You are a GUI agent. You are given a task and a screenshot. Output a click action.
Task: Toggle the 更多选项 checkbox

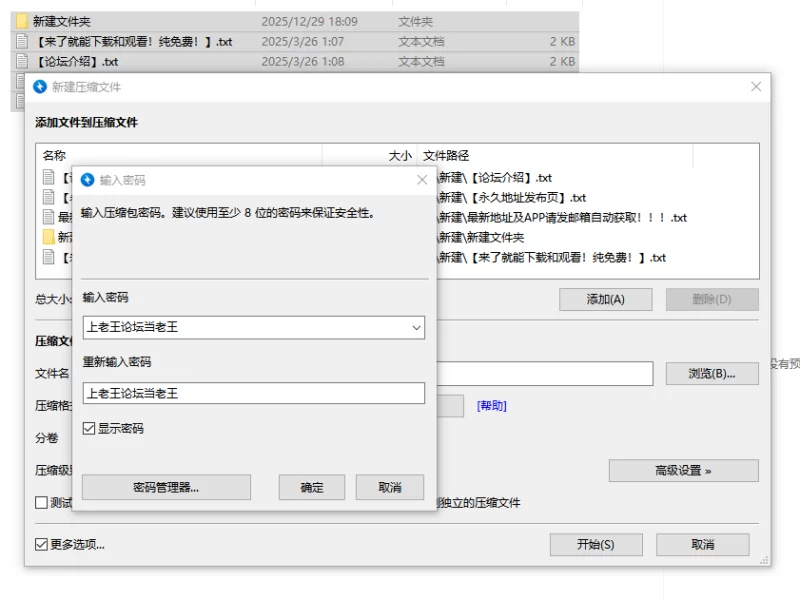[41, 545]
